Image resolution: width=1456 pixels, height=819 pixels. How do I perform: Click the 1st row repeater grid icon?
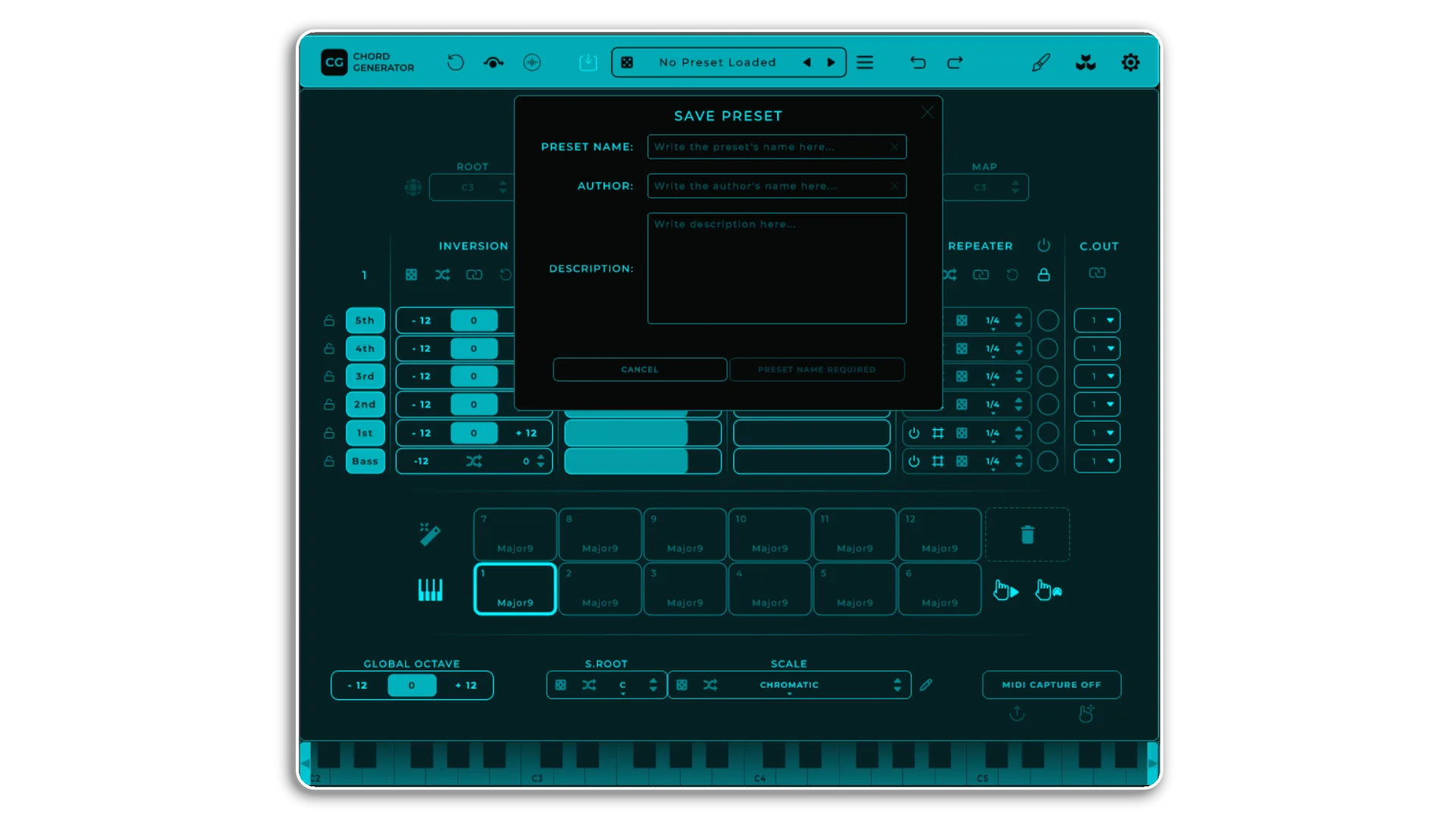[938, 433]
